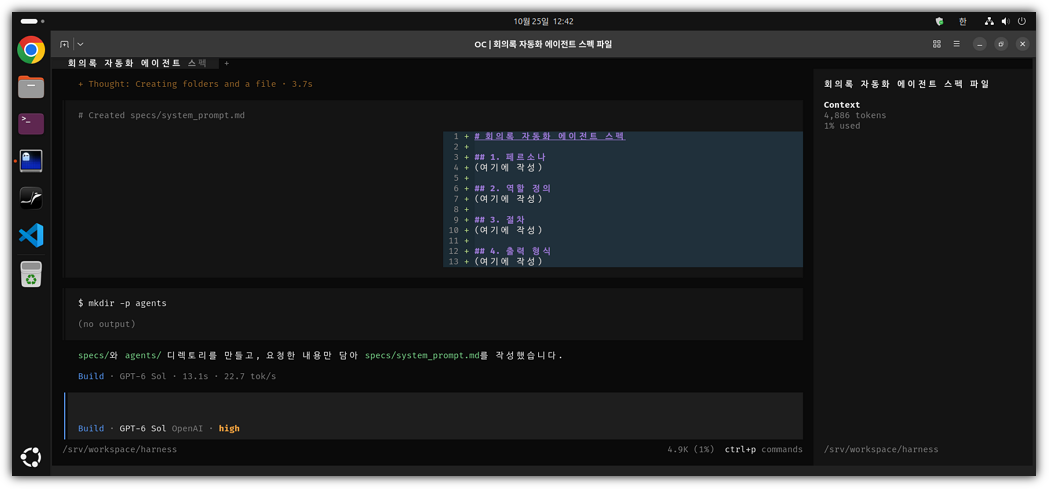Screen dimensions: 1049x489
Task: Click the green specs/system_prompt.md path in the summary
Action: 422,355
